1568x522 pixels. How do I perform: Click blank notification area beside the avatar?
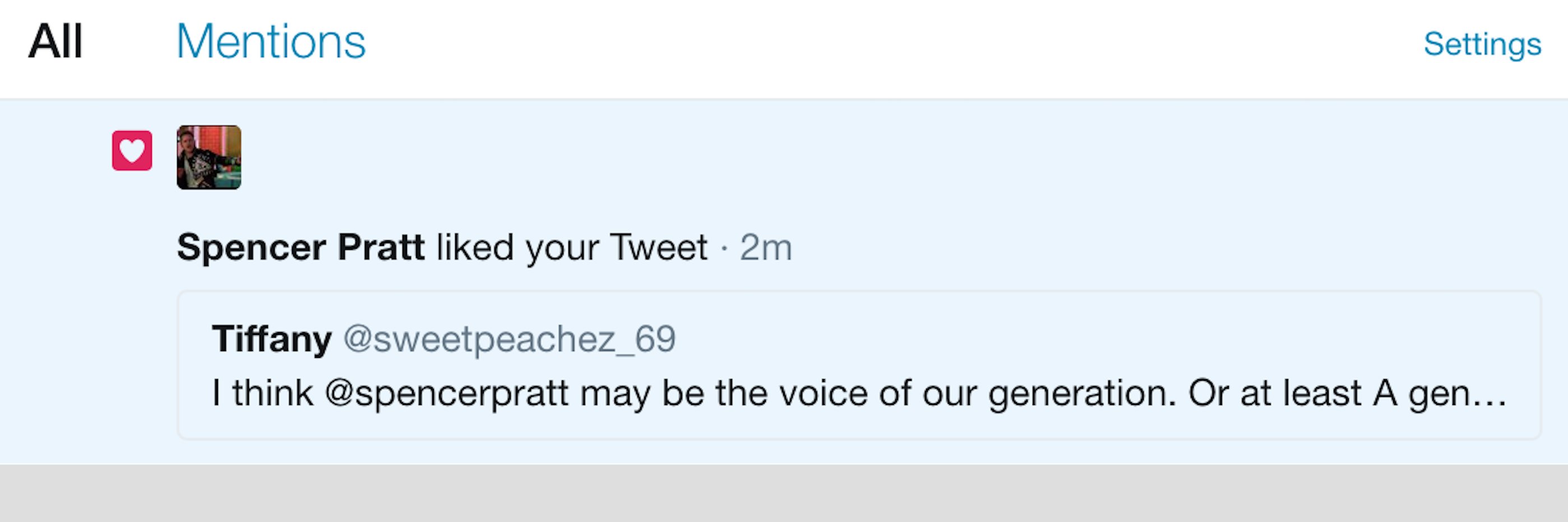[852, 158]
